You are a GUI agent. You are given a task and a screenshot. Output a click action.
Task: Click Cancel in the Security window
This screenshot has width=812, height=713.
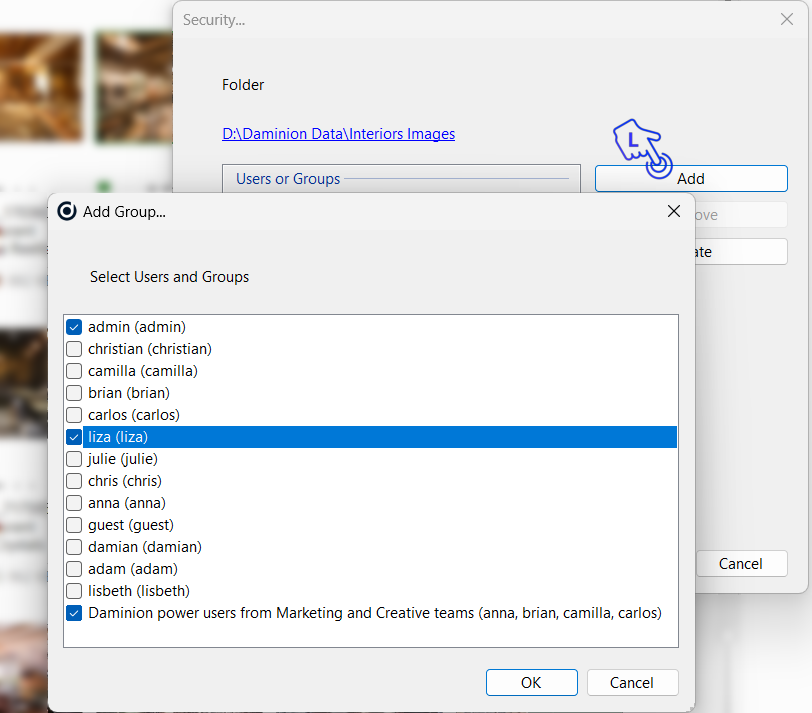click(x=741, y=564)
